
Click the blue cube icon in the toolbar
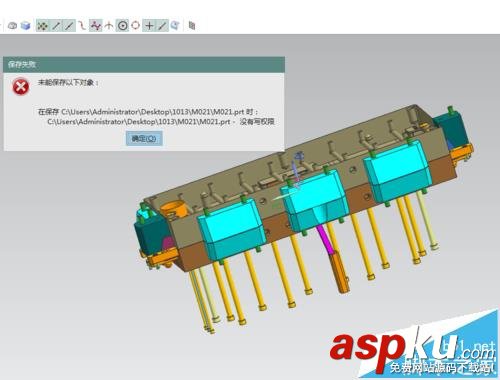pyautogui.click(x=26, y=26)
